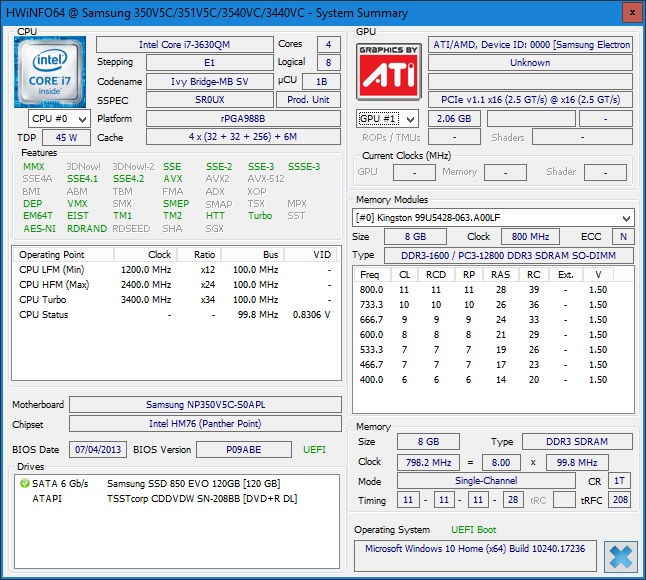Click the PCIe v1.1 x16 bus field
The image size is (646, 580).
tap(530, 99)
